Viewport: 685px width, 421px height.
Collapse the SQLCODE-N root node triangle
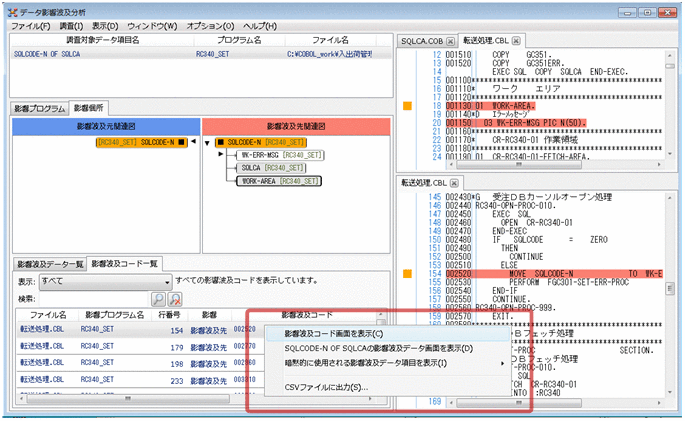click(207, 143)
